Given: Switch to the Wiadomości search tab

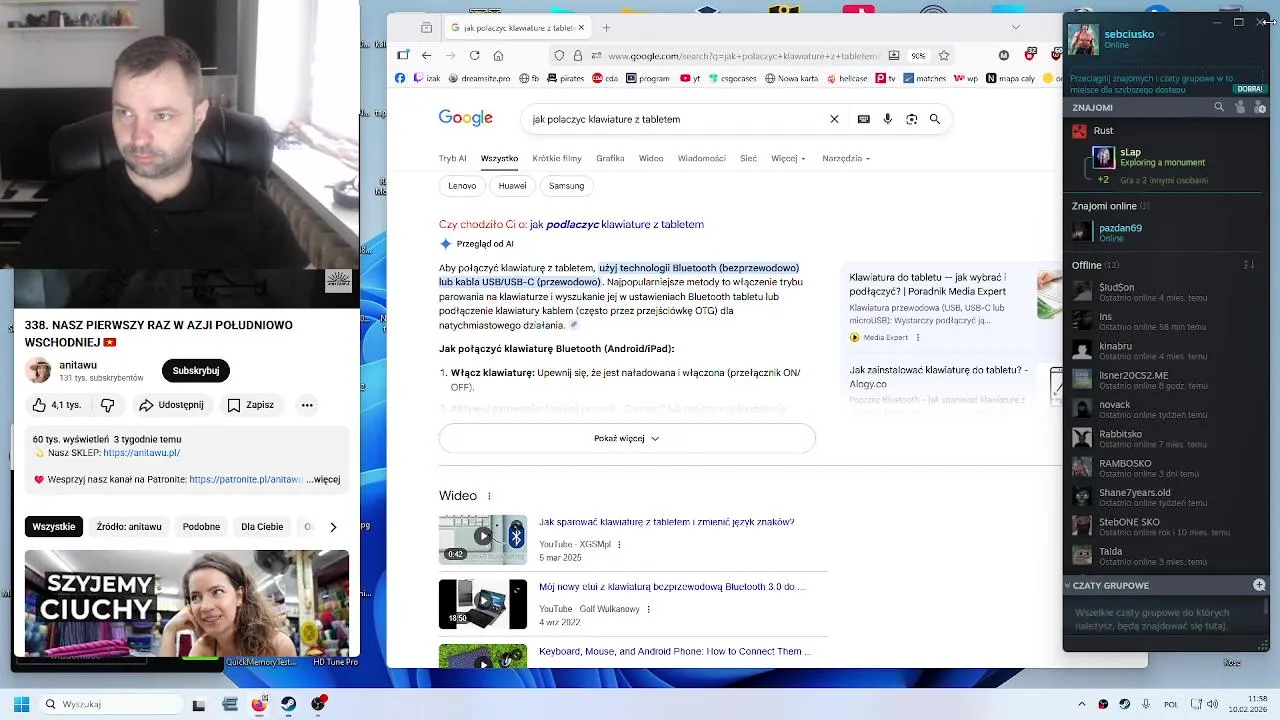Looking at the screenshot, I should pyautogui.click(x=702, y=158).
